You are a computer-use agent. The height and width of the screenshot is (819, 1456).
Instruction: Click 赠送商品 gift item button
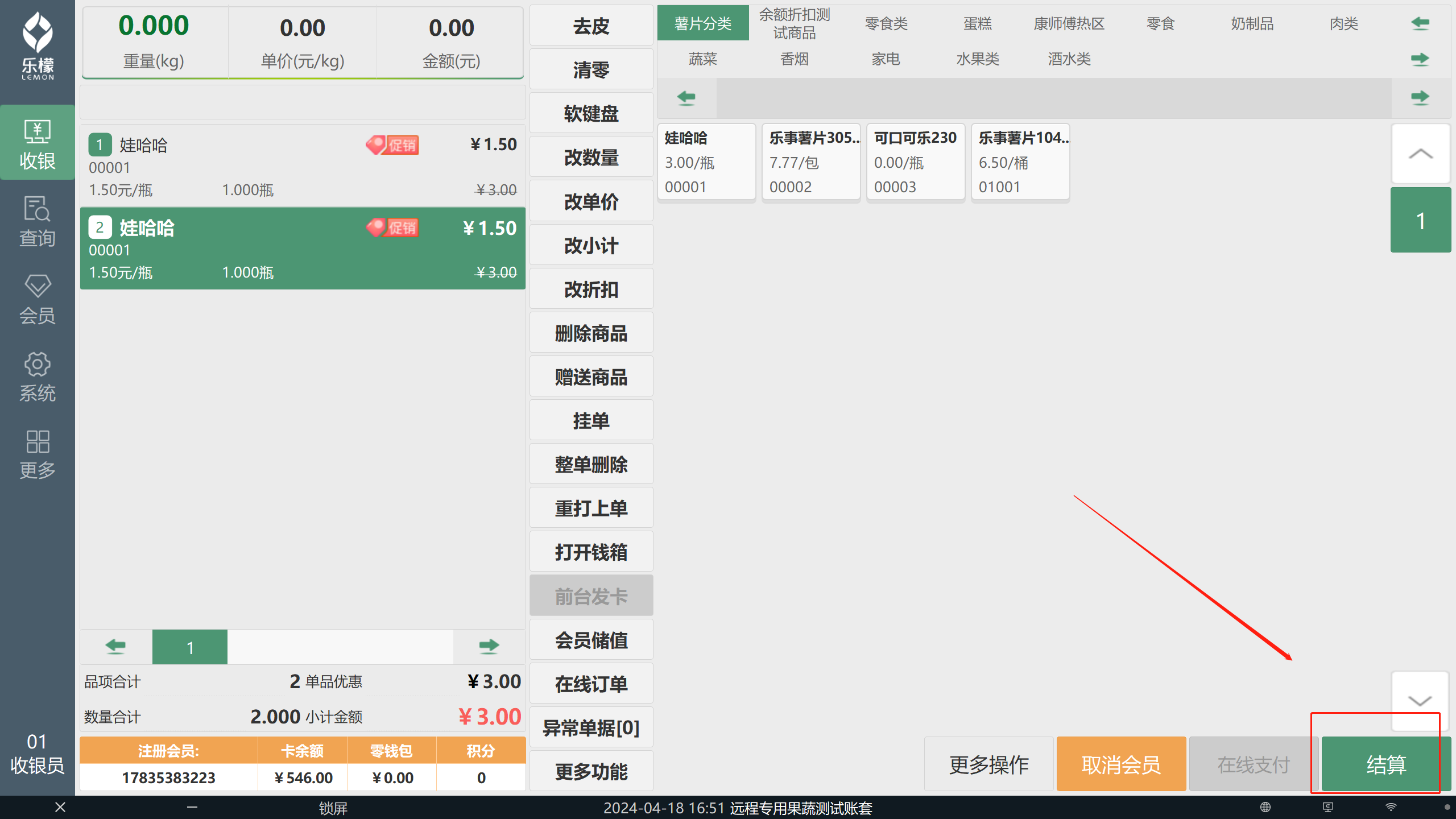(x=591, y=377)
